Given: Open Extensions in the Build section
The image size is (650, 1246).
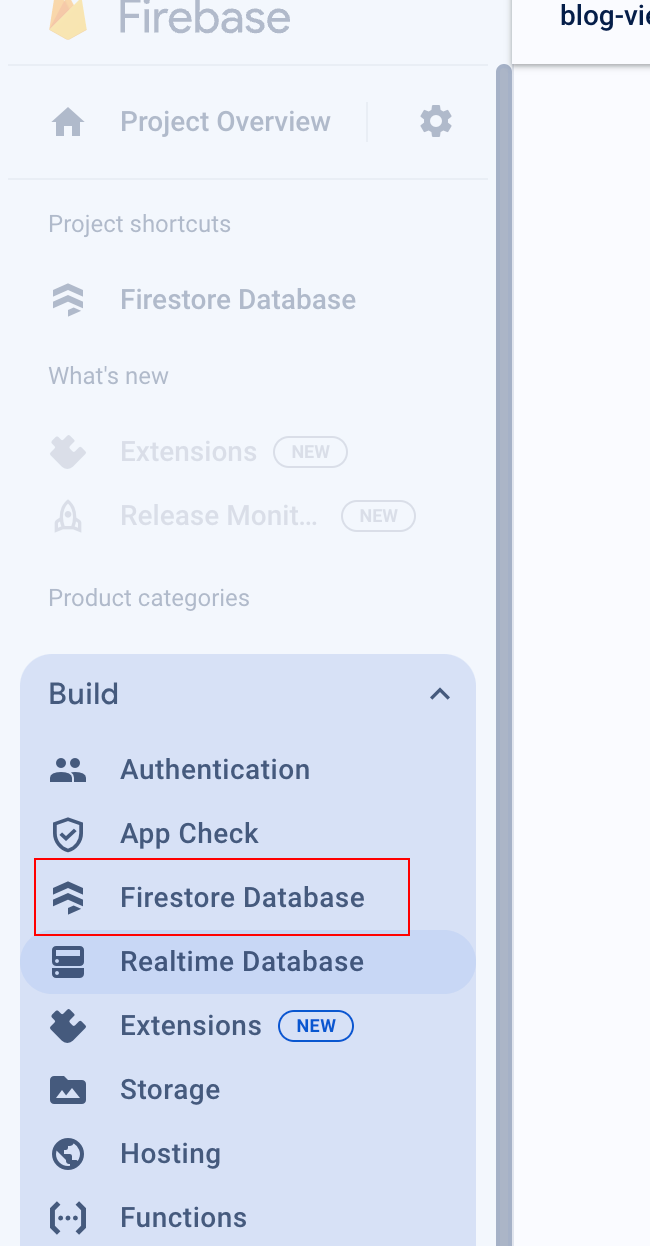Looking at the screenshot, I should (x=190, y=1026).
